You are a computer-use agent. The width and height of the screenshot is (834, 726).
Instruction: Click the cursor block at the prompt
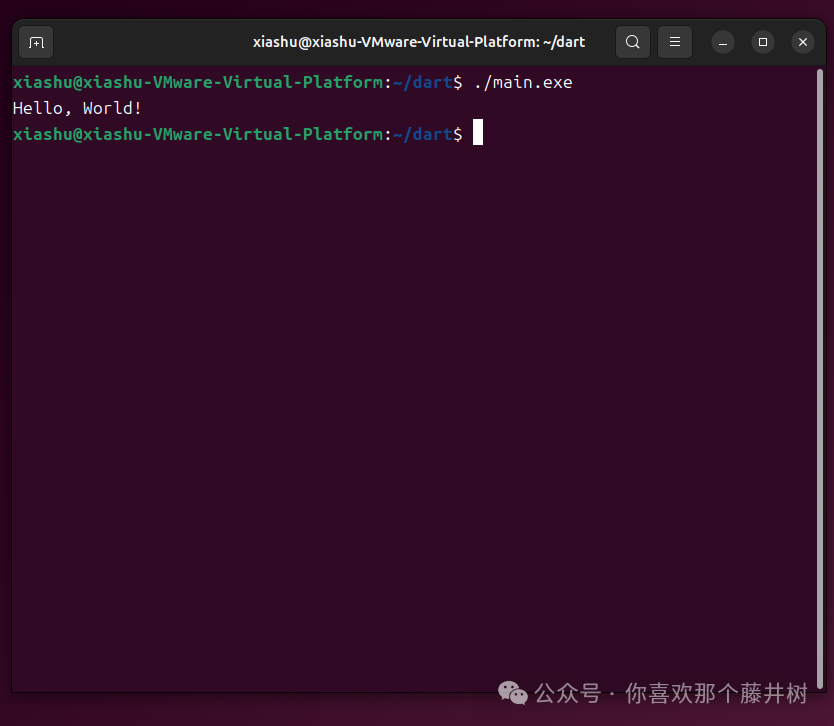478,132
